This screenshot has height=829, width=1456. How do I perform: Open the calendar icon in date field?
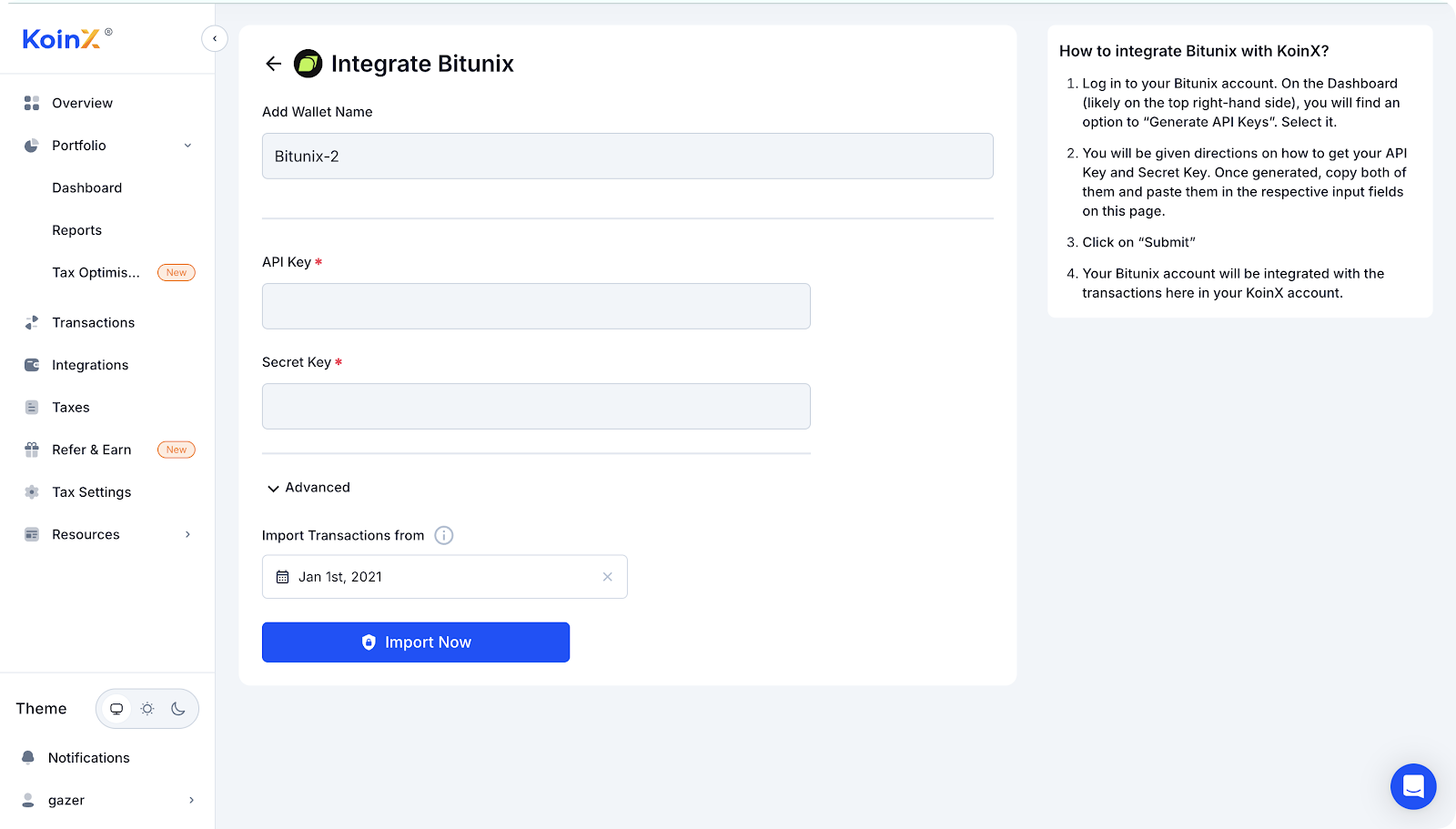pos(283,577)
